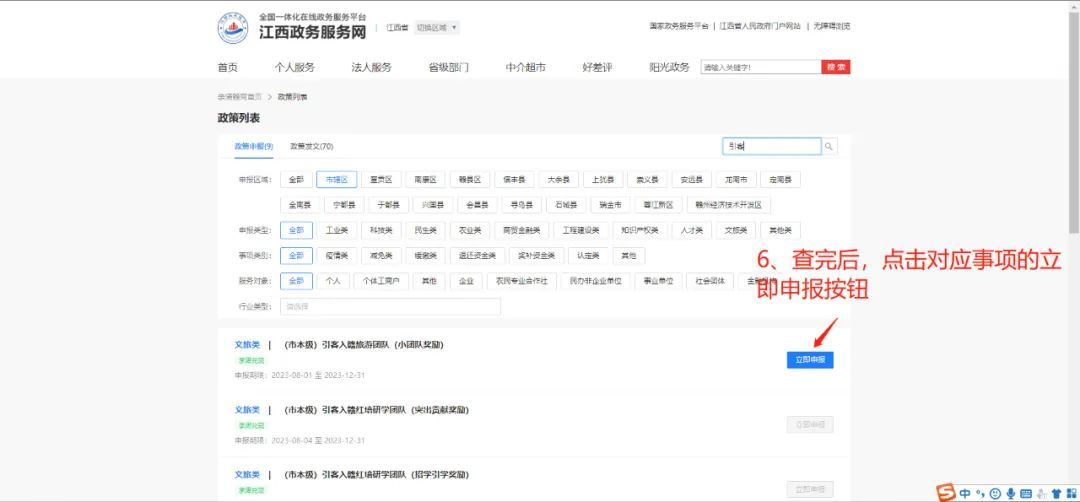This screenshot has width=1080, height=502.
Task: Open the Sogou toolbox grid icon
Action: click(1071, 493)
